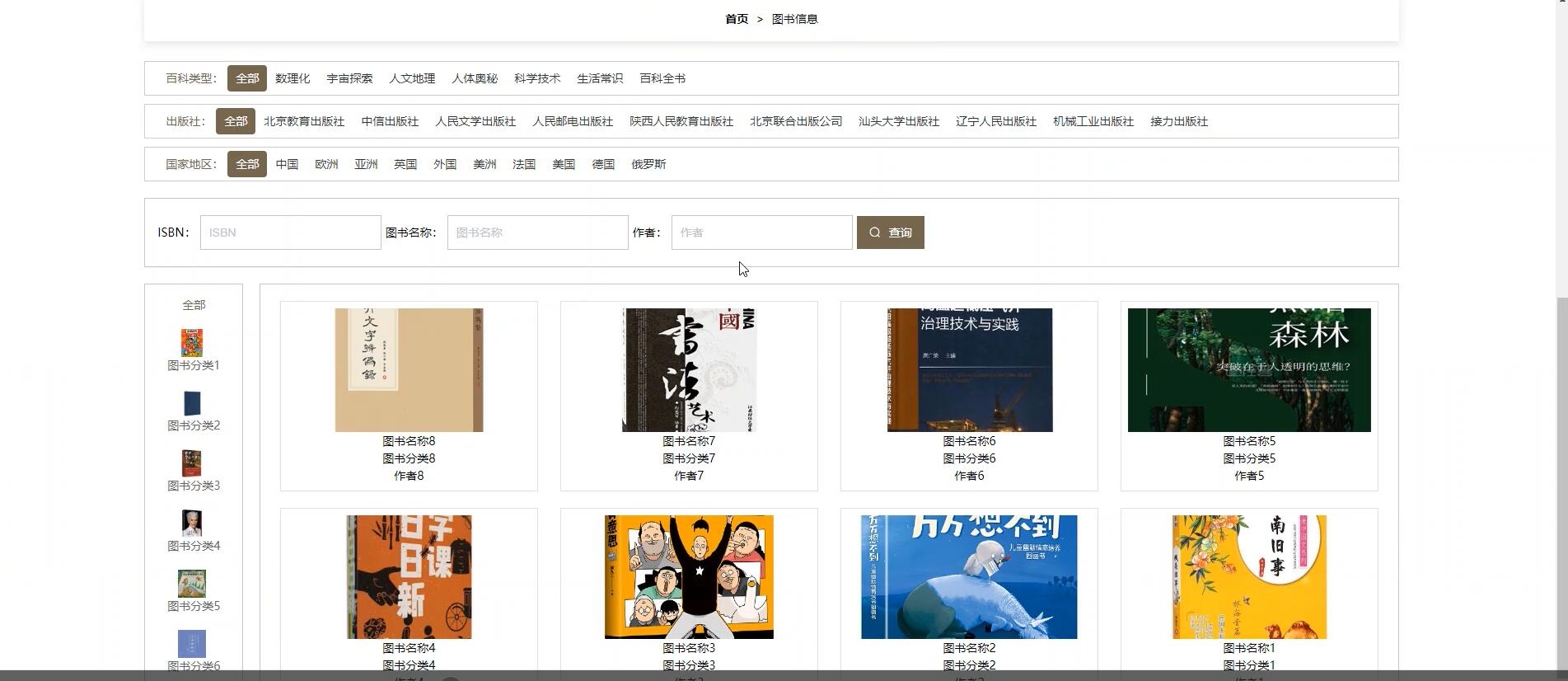Select 全部 under 国家地区

click(247, 164)
